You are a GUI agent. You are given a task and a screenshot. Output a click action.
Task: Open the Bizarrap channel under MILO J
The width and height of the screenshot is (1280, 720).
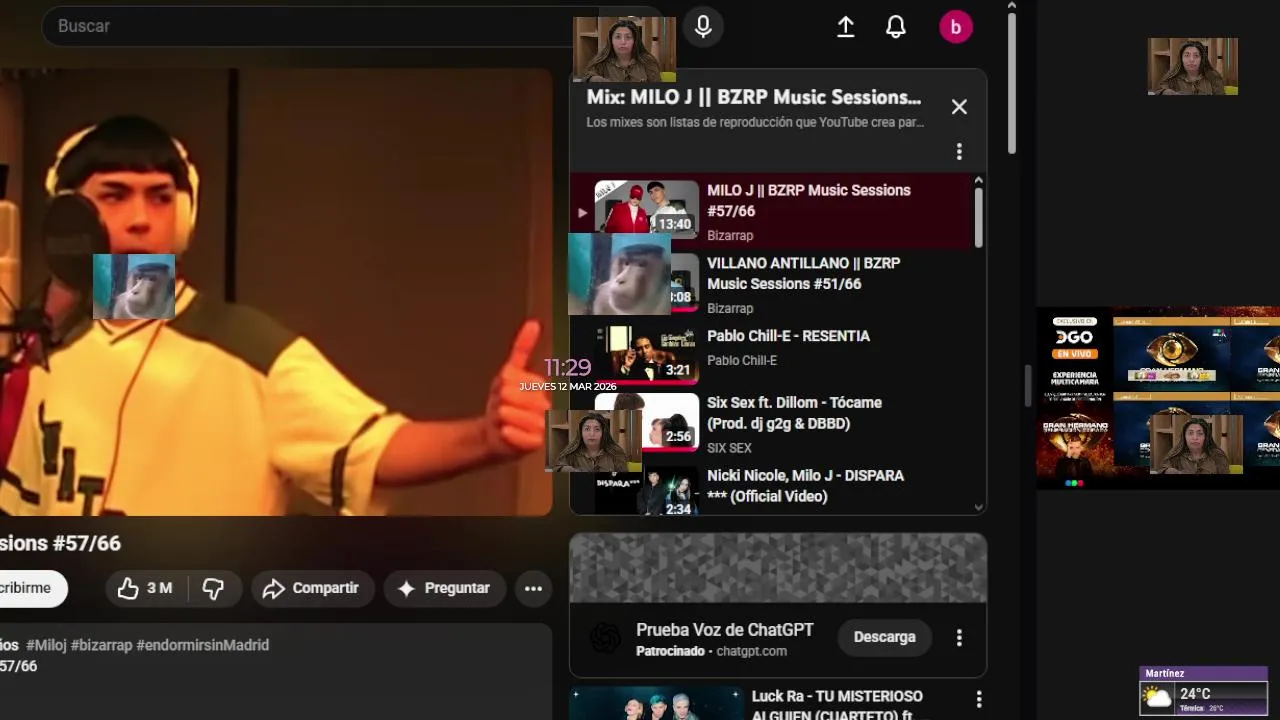[x=730, y=235]
